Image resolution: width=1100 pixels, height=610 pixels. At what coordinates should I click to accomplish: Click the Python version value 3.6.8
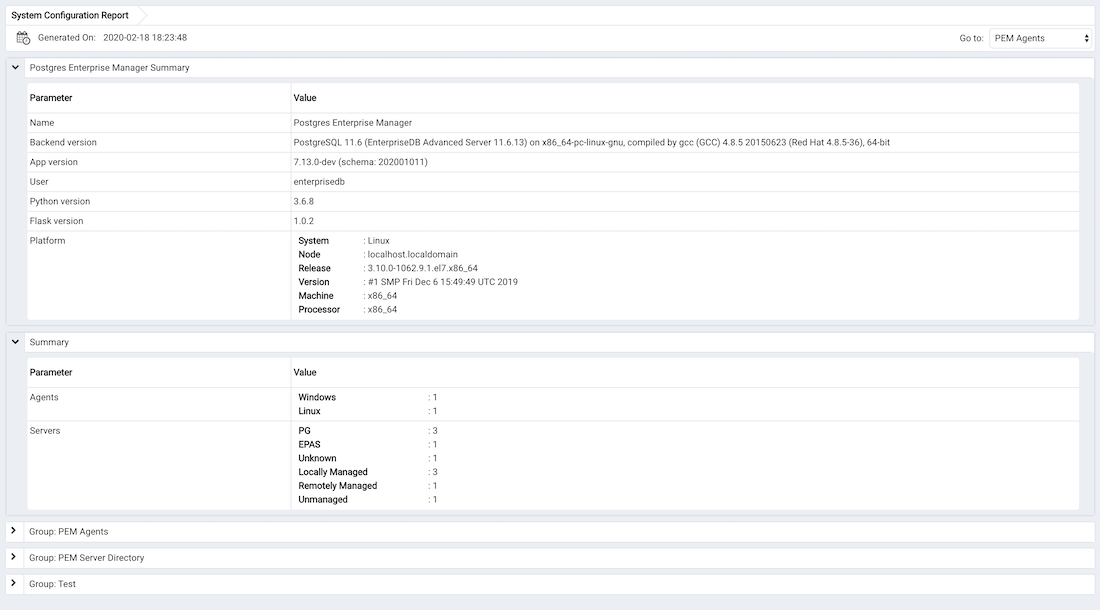click(304, 201)
